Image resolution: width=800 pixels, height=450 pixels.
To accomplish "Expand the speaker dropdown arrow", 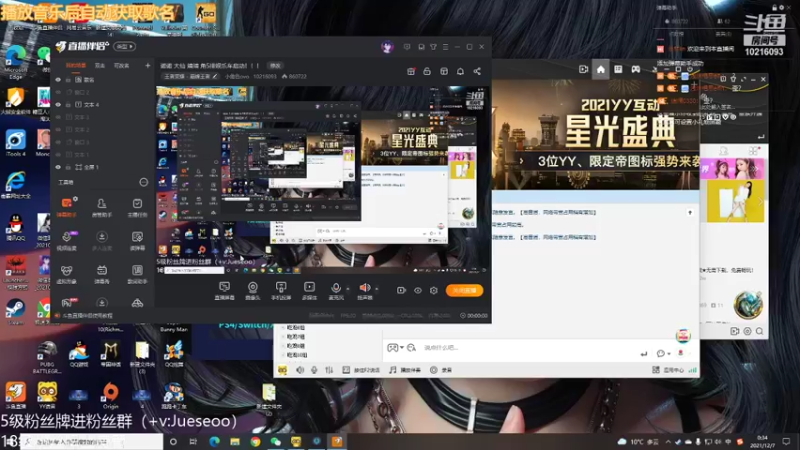I will (377, 289).
